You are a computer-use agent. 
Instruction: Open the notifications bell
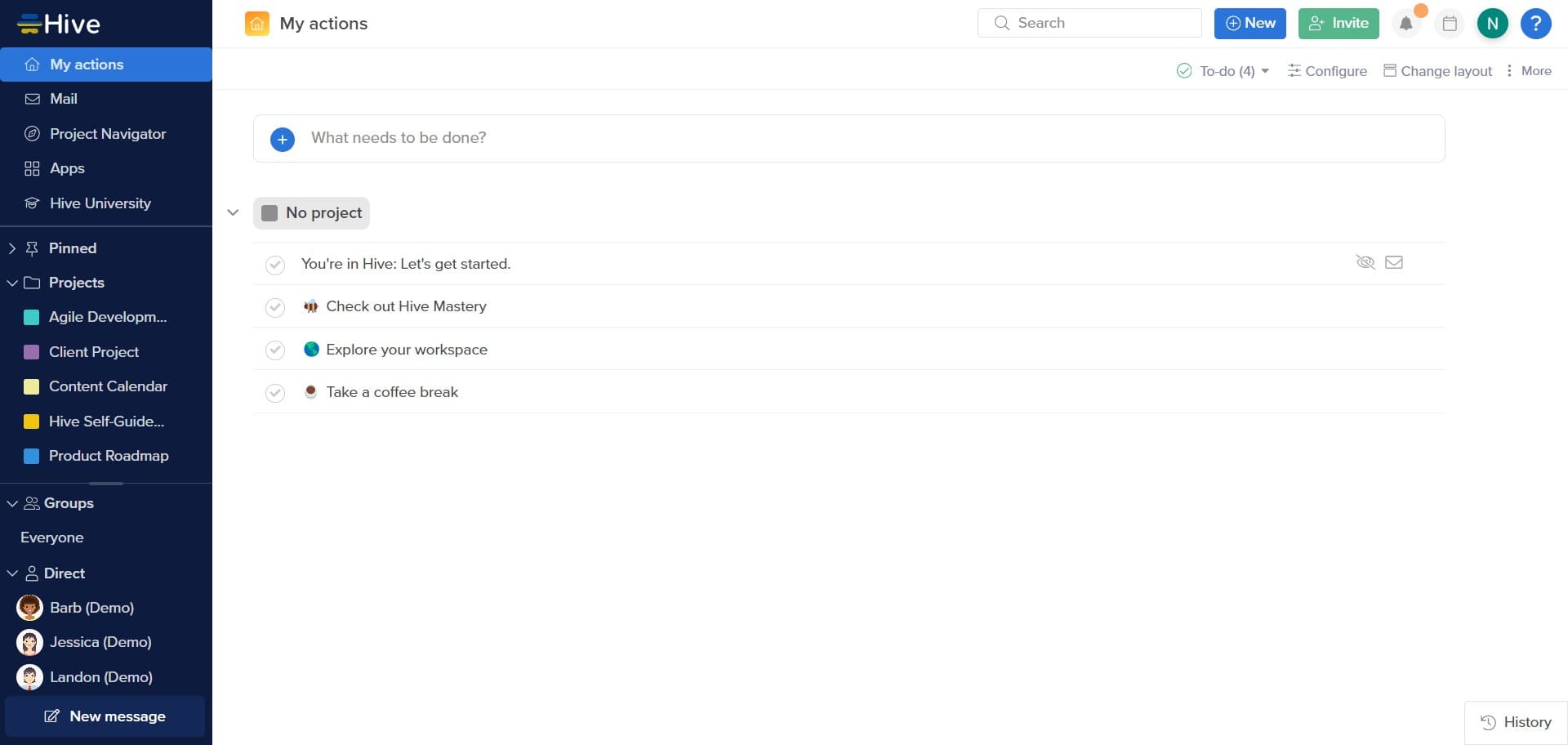pyautogui.click(x=1405, y=24)
